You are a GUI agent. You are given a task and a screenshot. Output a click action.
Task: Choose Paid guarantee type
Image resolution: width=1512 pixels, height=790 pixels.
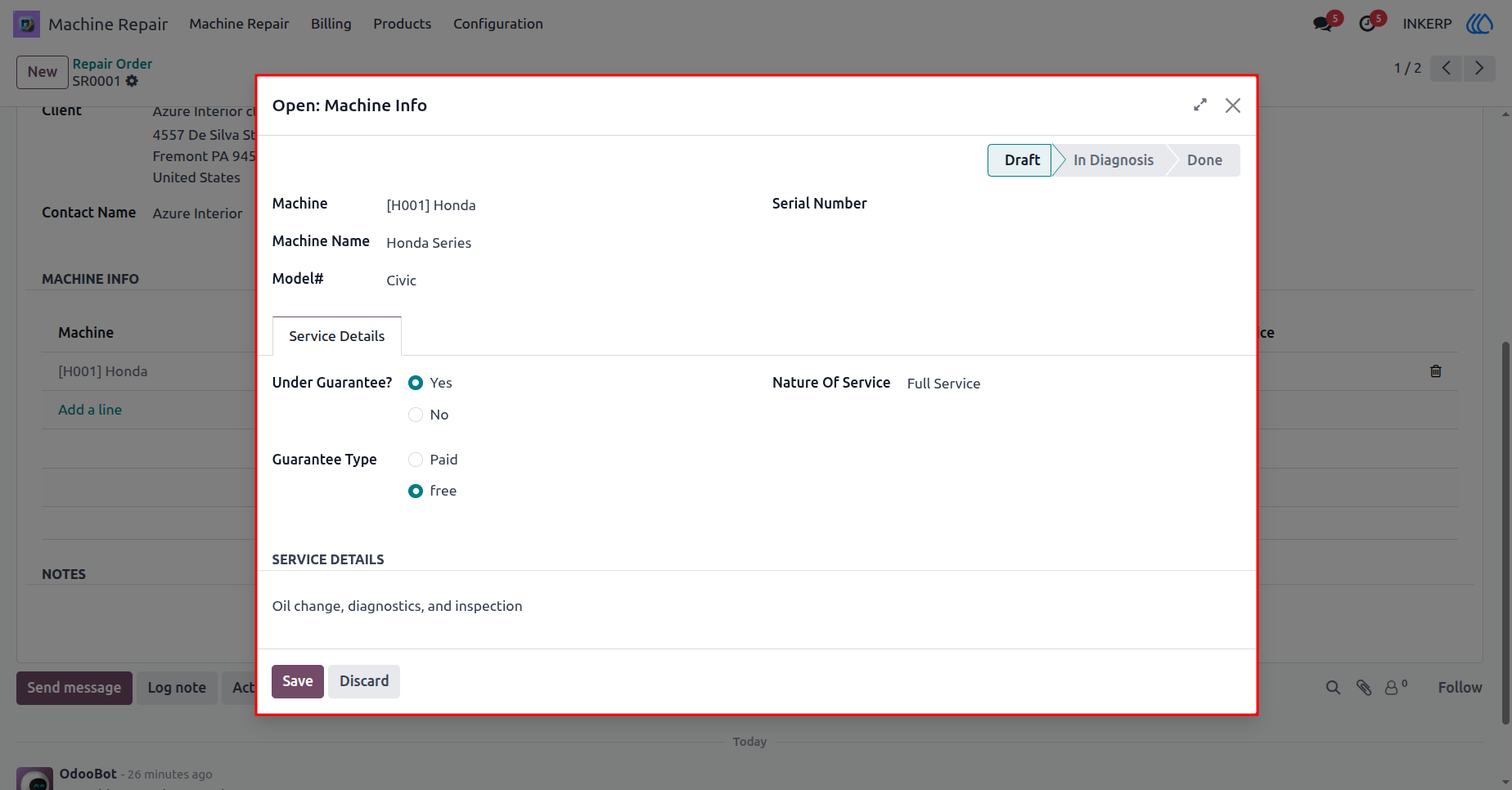pyautogui.click(x=416, y=460)
